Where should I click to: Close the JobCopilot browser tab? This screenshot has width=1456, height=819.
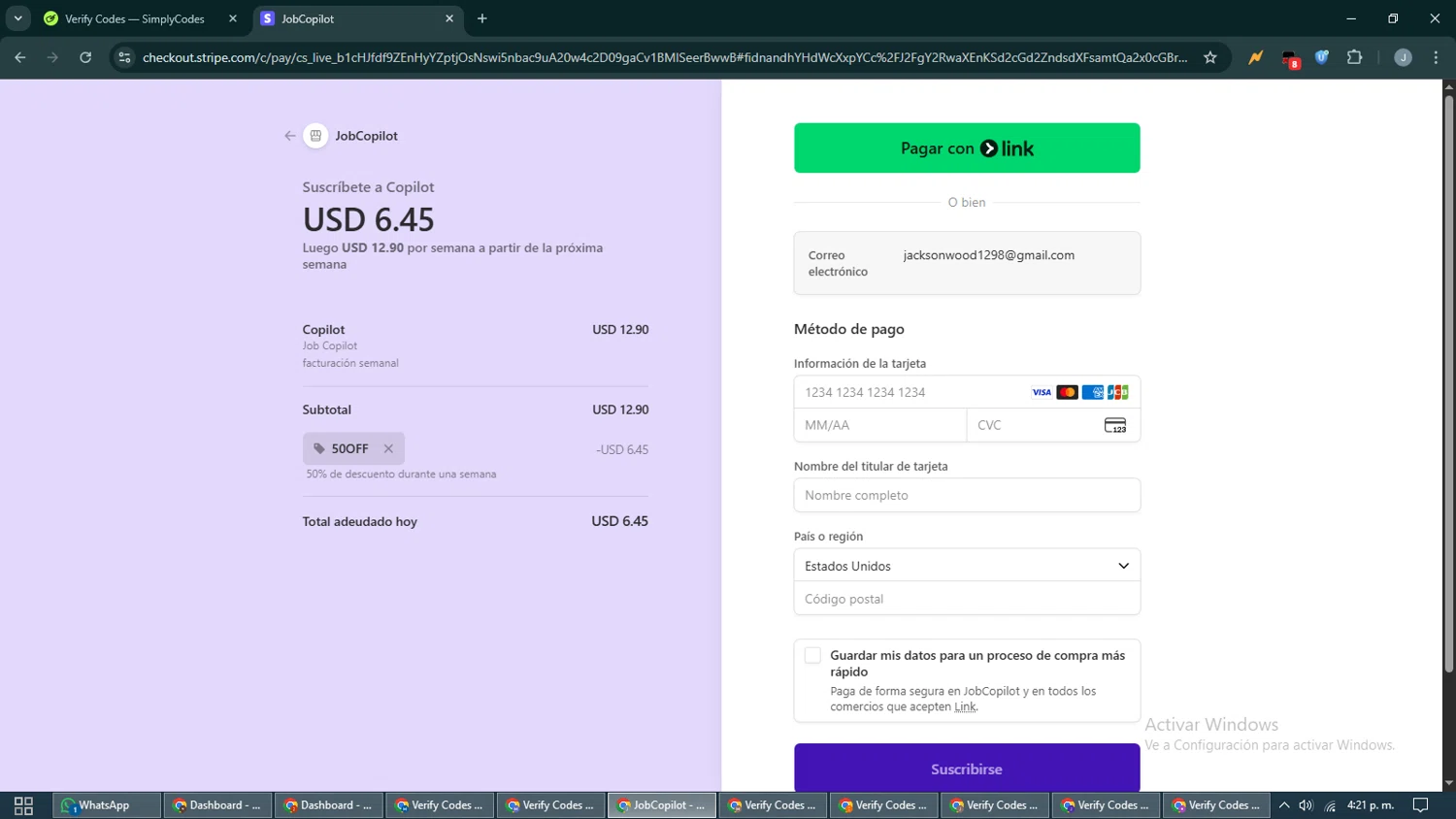click(449, 18)
